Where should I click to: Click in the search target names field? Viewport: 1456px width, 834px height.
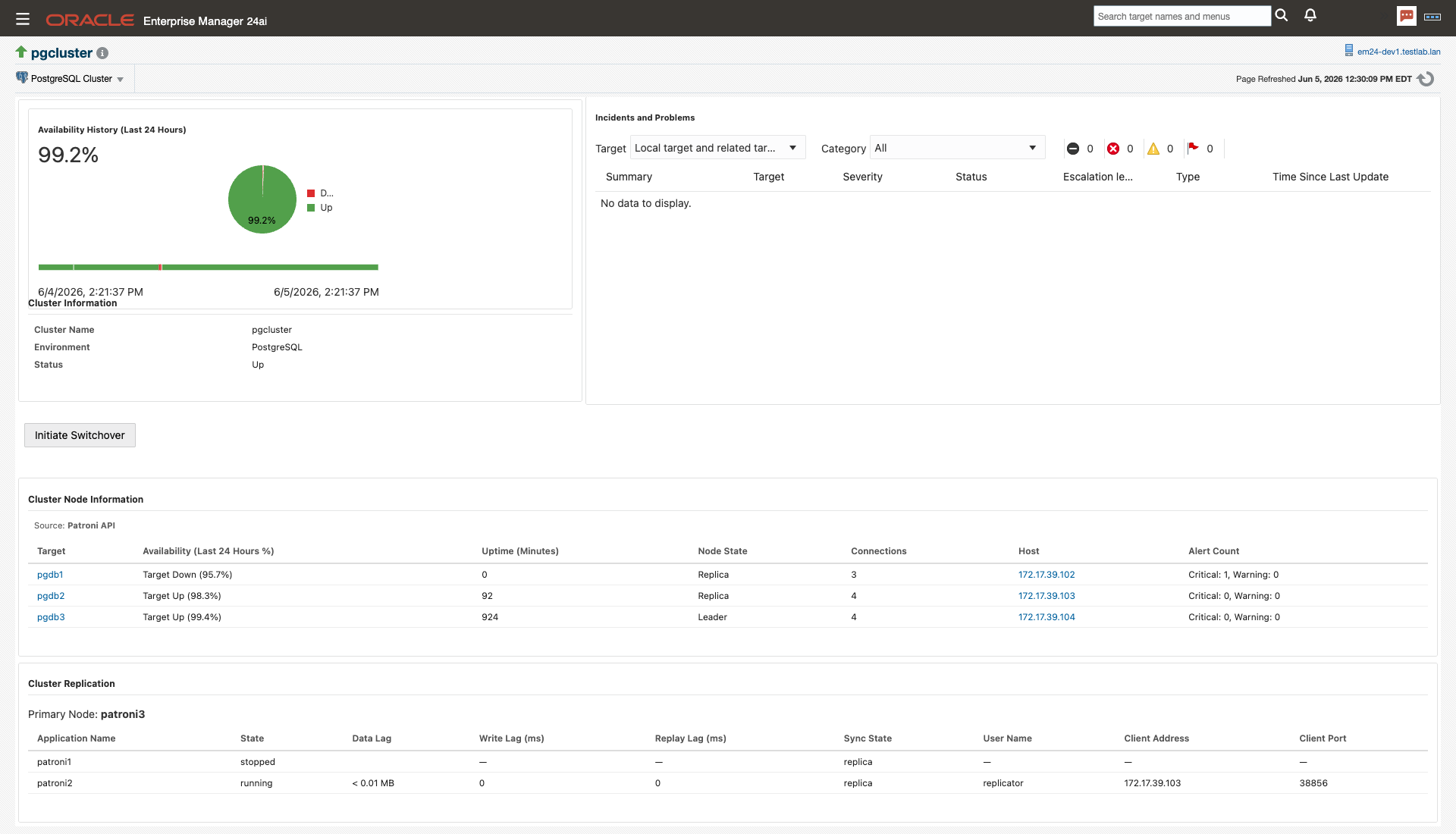coord(1181,16)
